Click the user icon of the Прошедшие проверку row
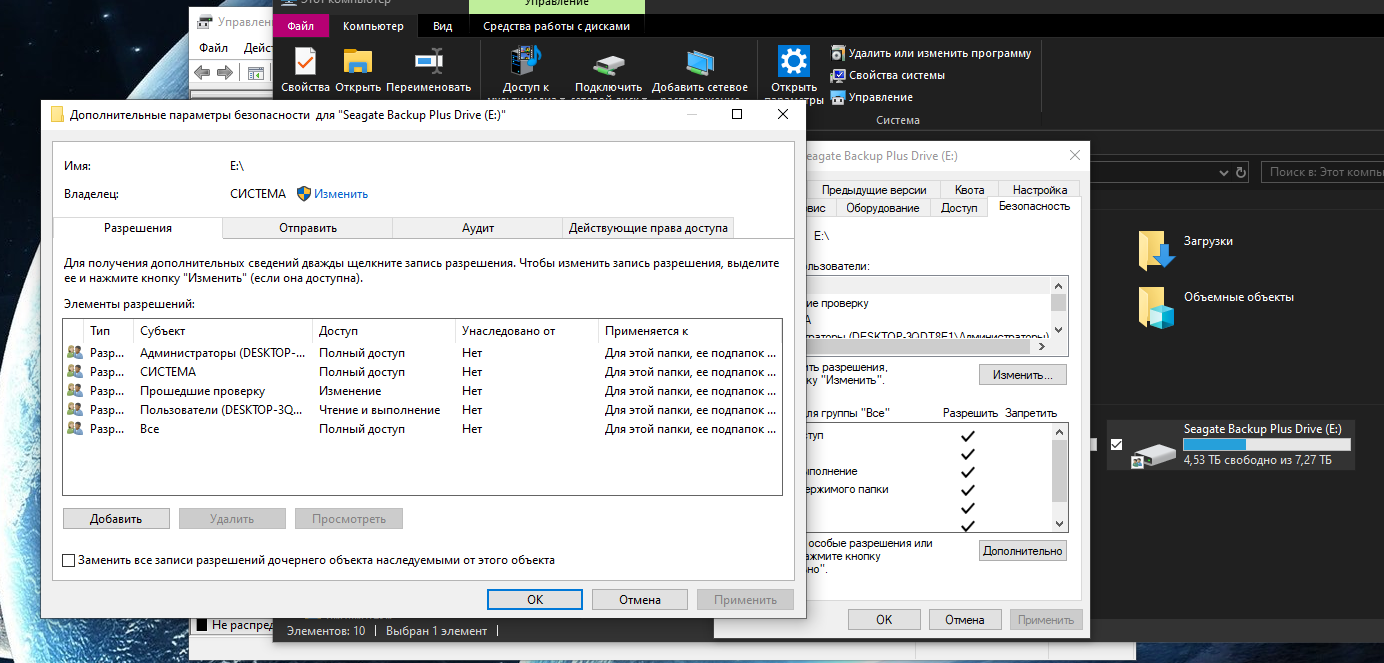Image resolution: width=1384 pixels, height=663 pixels. tap(75, 391)
